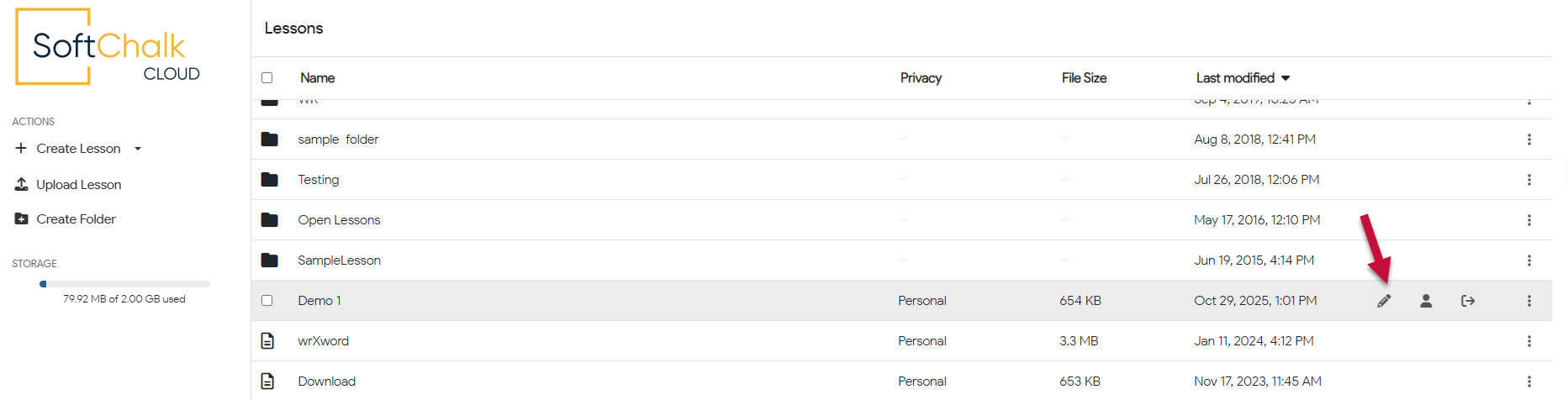Open the three-dot menu for sample_folder
This screenshot has height=400, width=1568.
point(1529,139)
